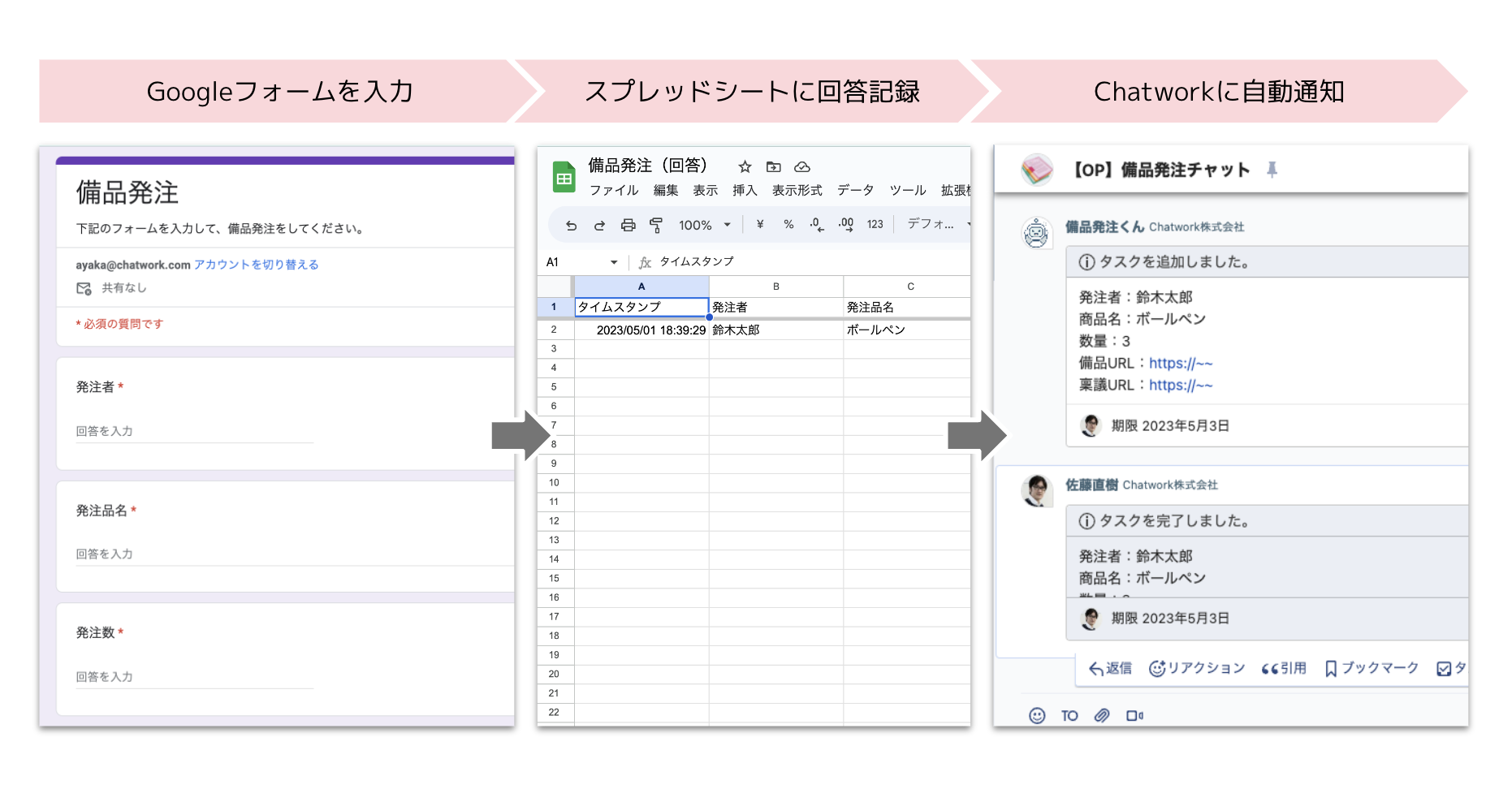Open the デフォ... font dropdown
1512x789 pixels.
tap(938, 224)
